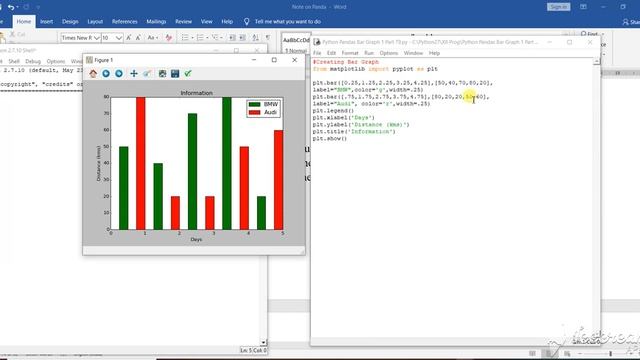This screenshot has width=640, height=360.
Task: Open axis edit options via green checkmark
Action: point(188,73)
